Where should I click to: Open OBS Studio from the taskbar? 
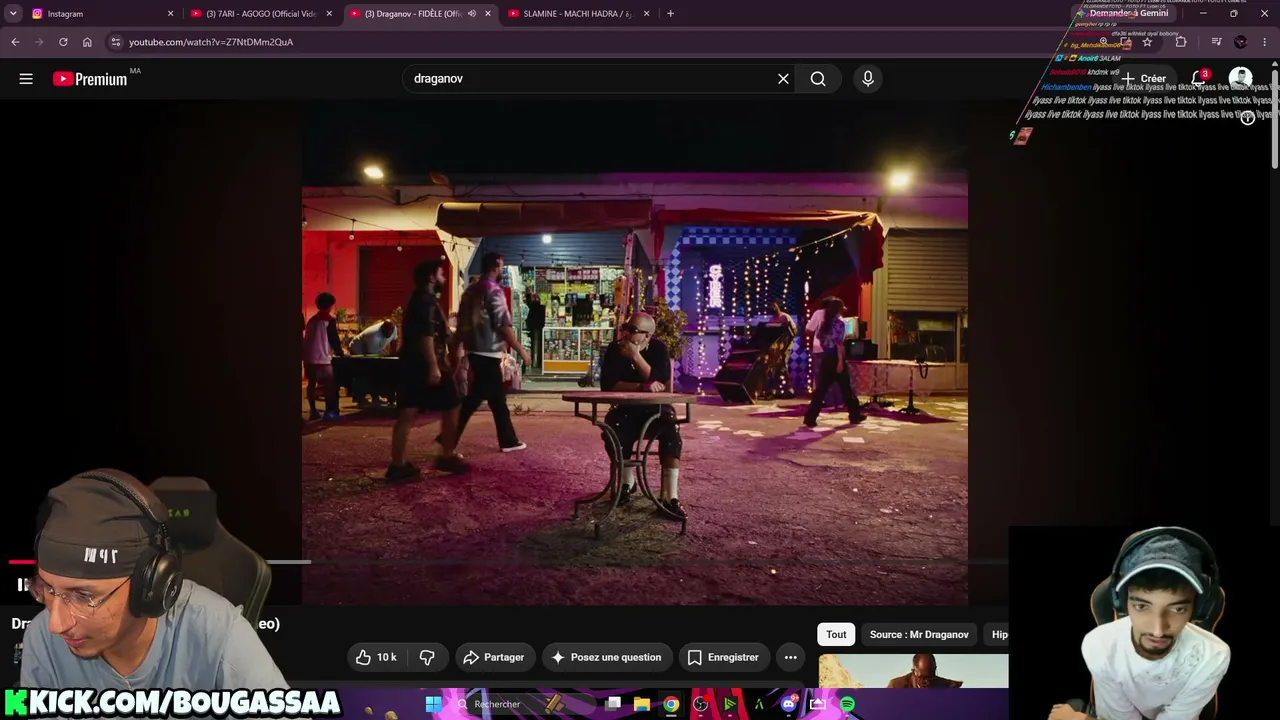click(700, 704)
